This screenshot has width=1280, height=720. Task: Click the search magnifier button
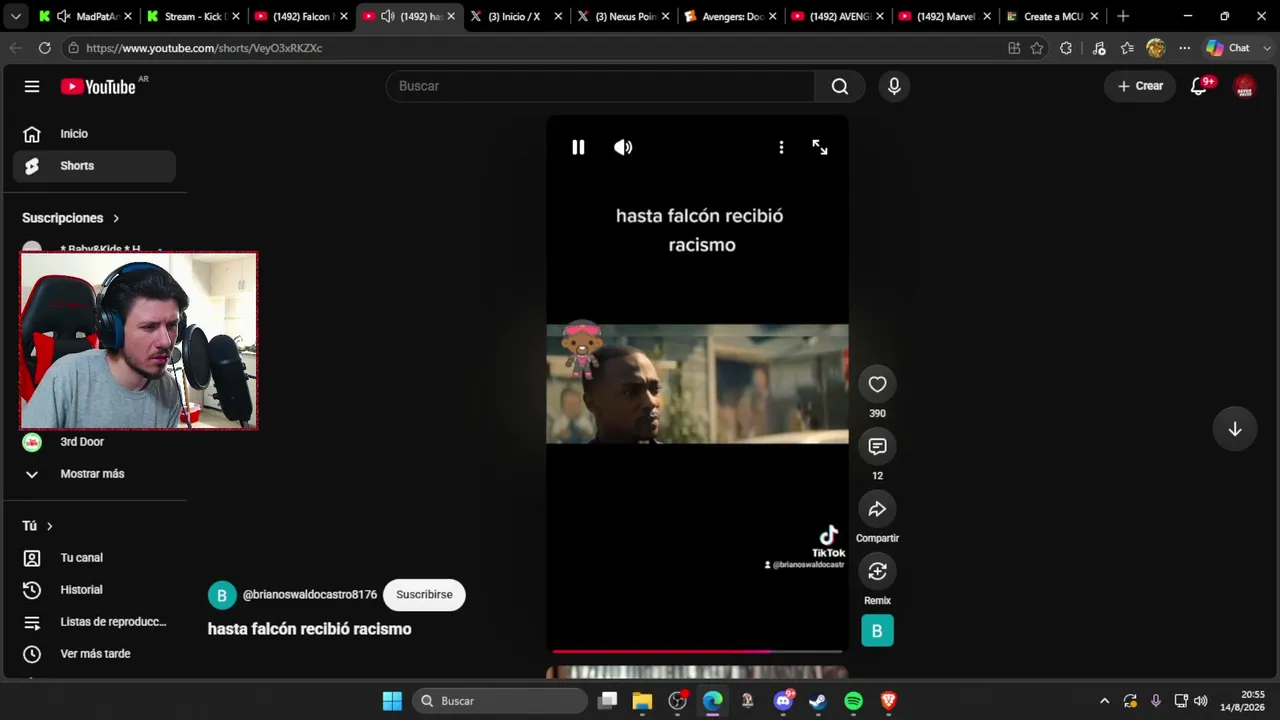[x=840, y=86]
